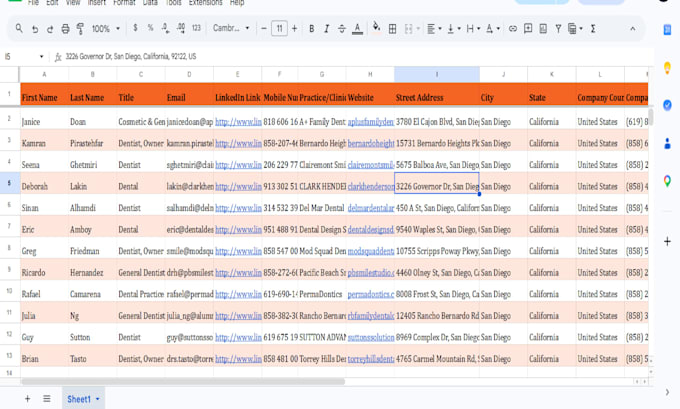This screenshot has width=680, height=409.
Task: Print the spreadsheet
Action: 65,29
